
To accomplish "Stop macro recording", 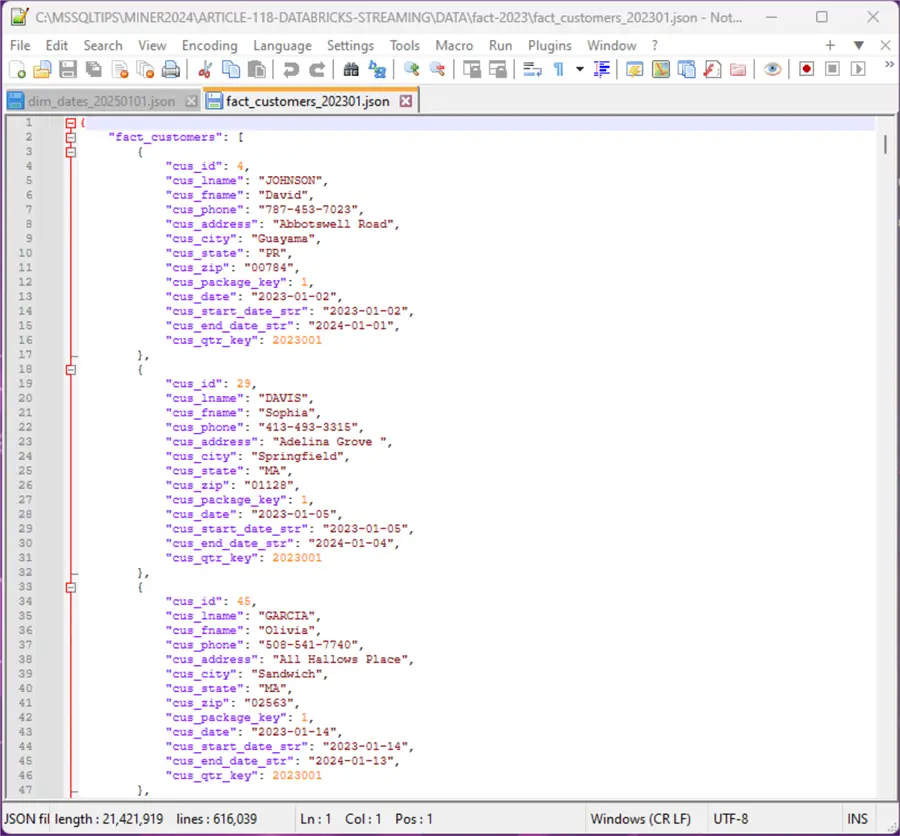I will click(x=832, y=69).
